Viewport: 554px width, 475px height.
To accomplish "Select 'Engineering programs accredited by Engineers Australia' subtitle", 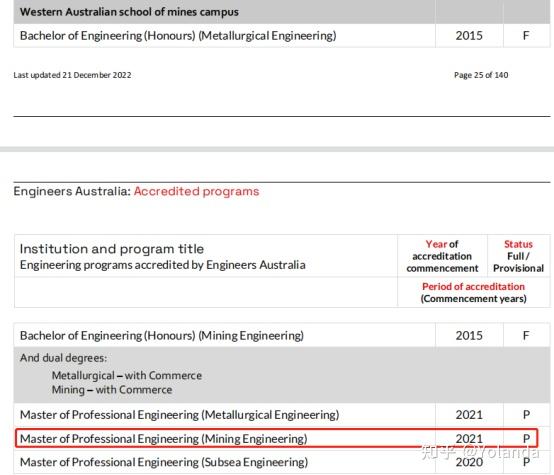I will [163, 265].
